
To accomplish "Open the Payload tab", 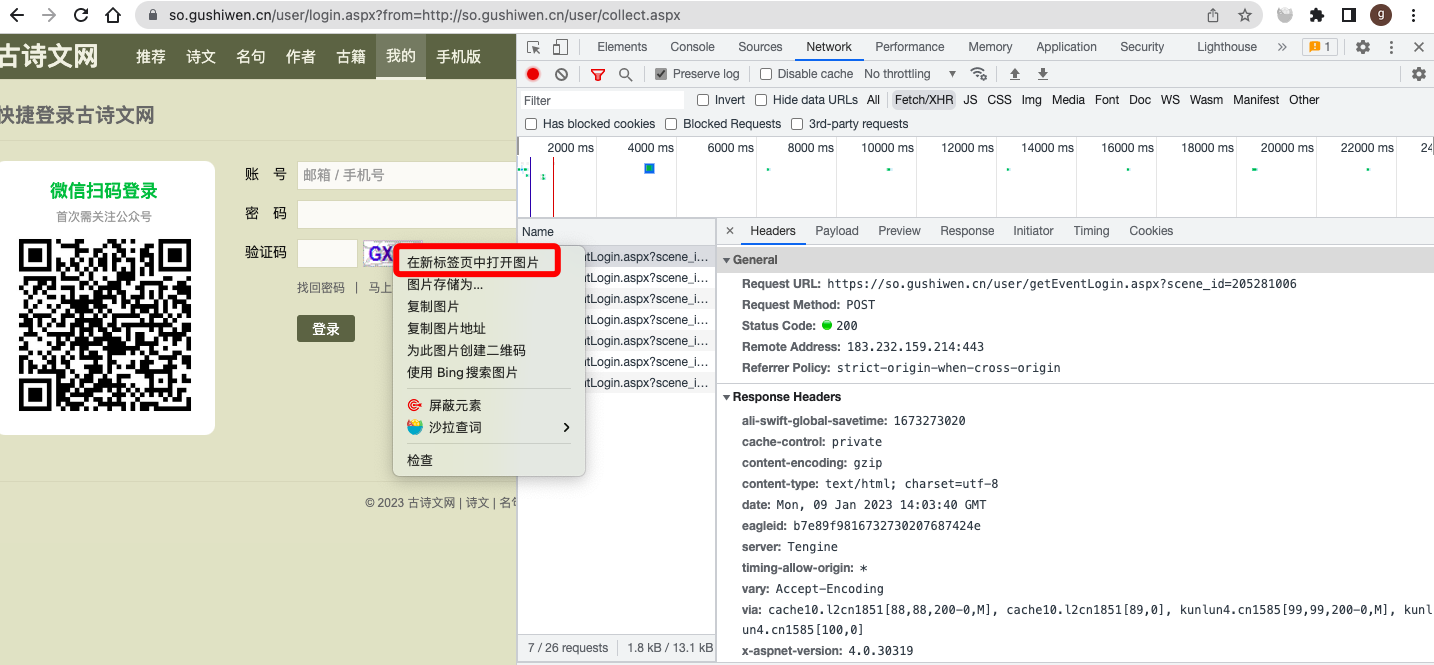I will pos(837,231).
